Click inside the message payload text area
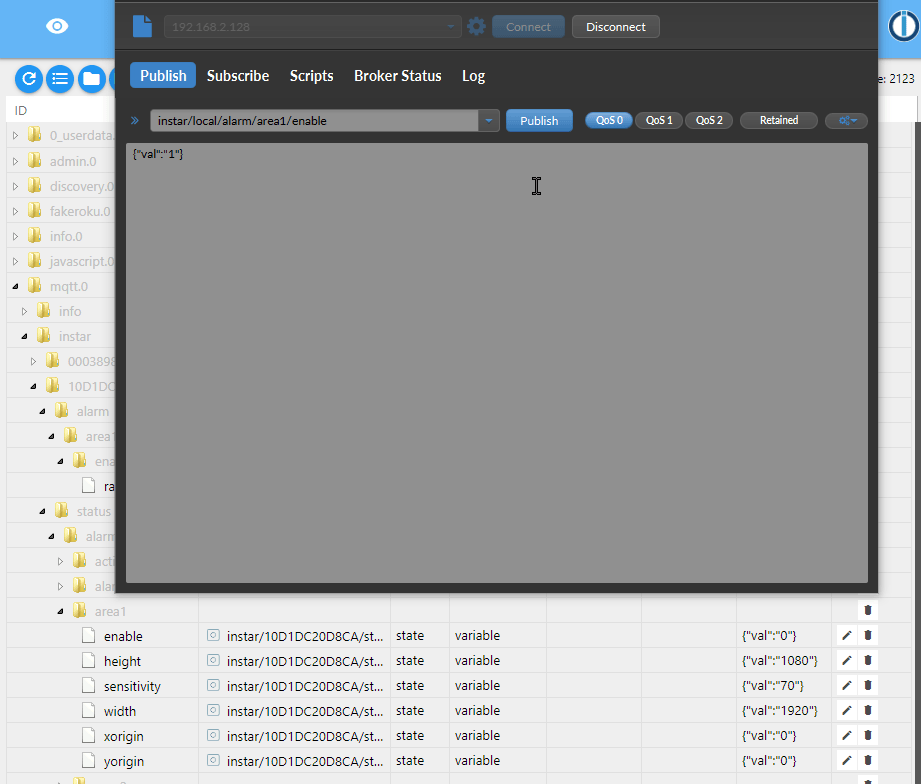The width and height of the screenshot is (921, 784). click(x=496, y=360)
